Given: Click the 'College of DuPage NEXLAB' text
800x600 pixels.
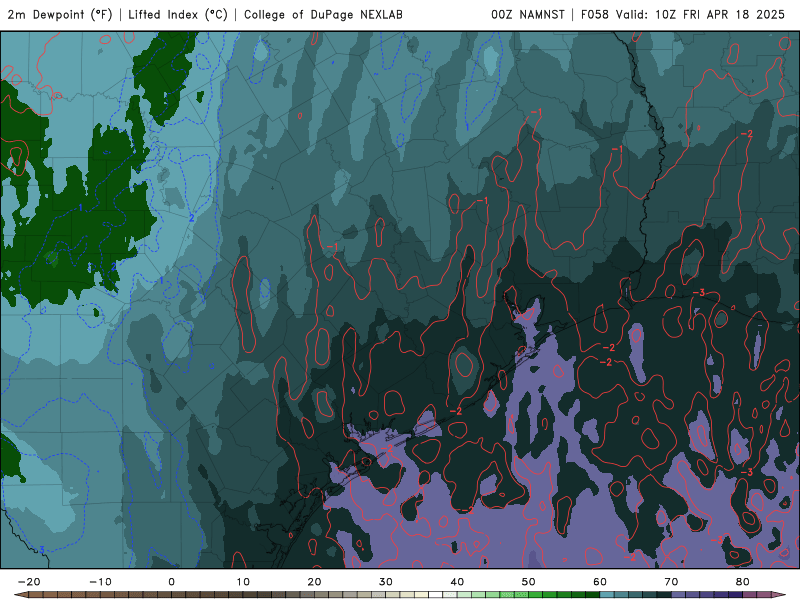Looking at the screenshot, I should click(323, 15).
